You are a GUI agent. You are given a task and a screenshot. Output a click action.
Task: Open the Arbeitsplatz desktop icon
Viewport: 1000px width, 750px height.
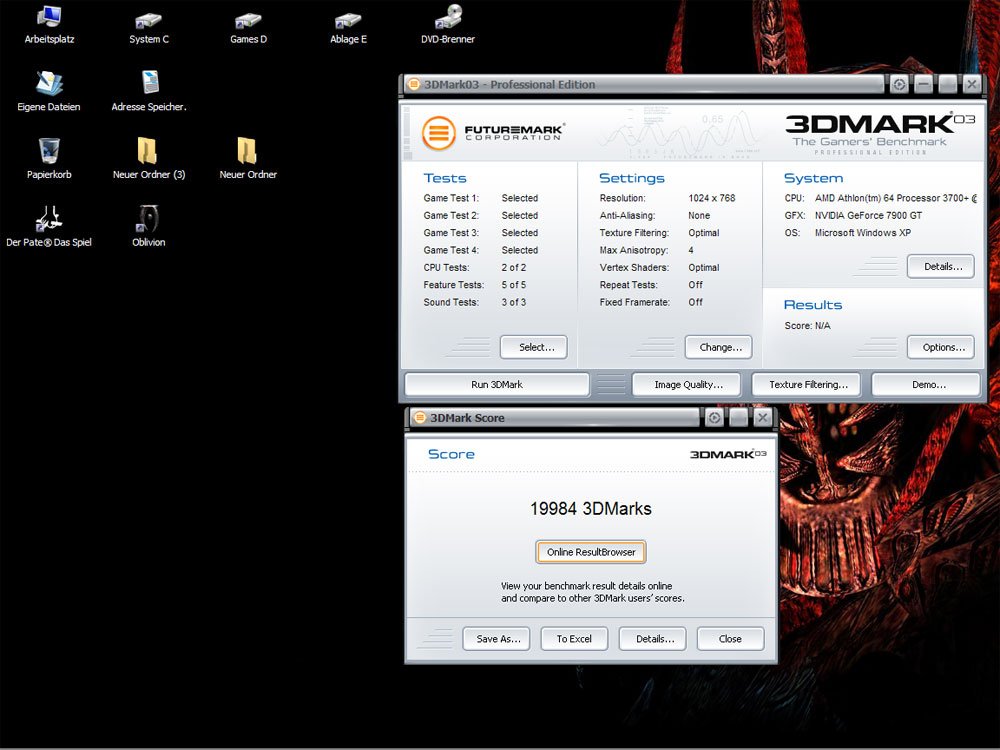pyautogui.click(x=49, y=24)
